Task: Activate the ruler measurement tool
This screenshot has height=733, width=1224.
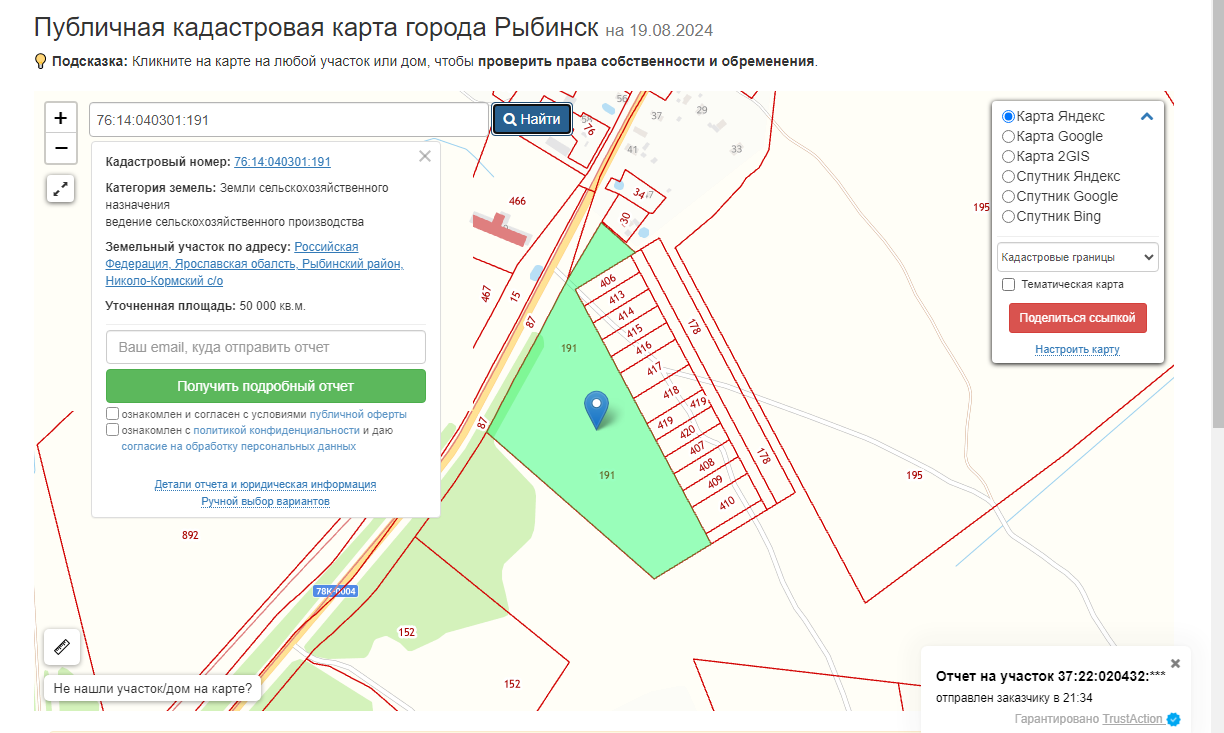Action: [61, 648]
